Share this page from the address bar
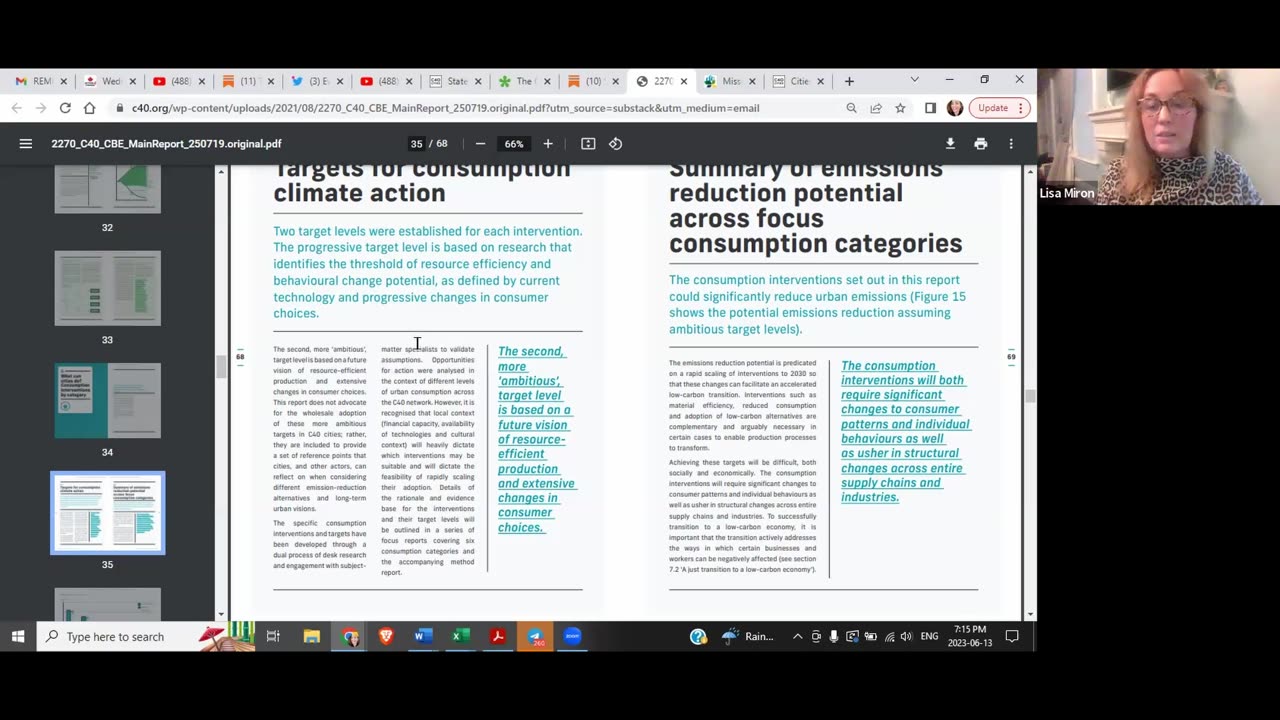This screenshot has width=1280, height=720. [x=876, y=108]
